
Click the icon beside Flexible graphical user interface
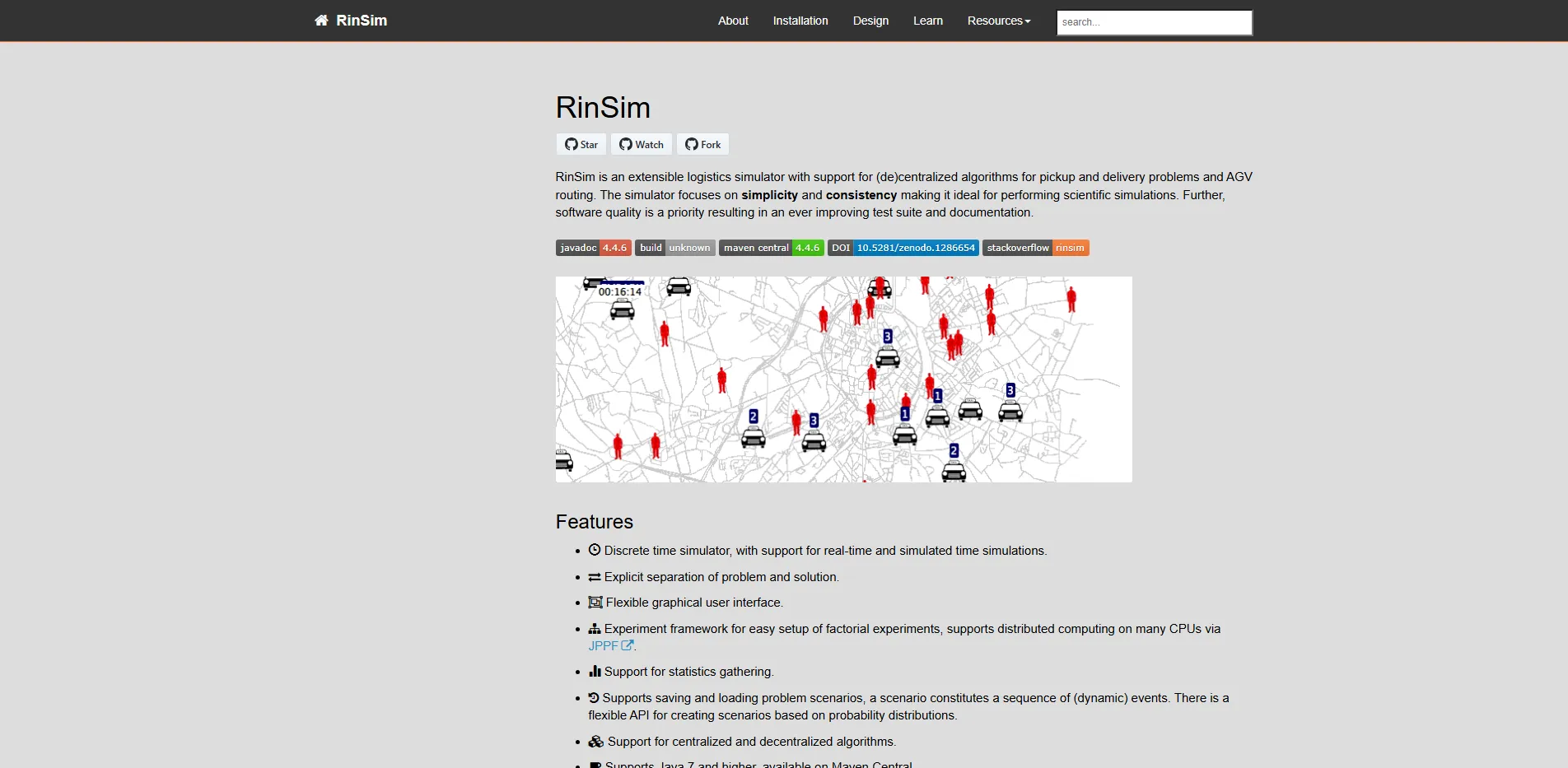click(x=595, y=603)
